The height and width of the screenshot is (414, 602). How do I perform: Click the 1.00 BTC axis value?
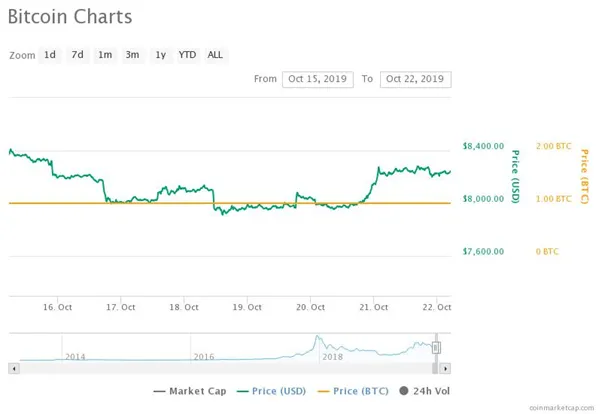coord(554,199)
